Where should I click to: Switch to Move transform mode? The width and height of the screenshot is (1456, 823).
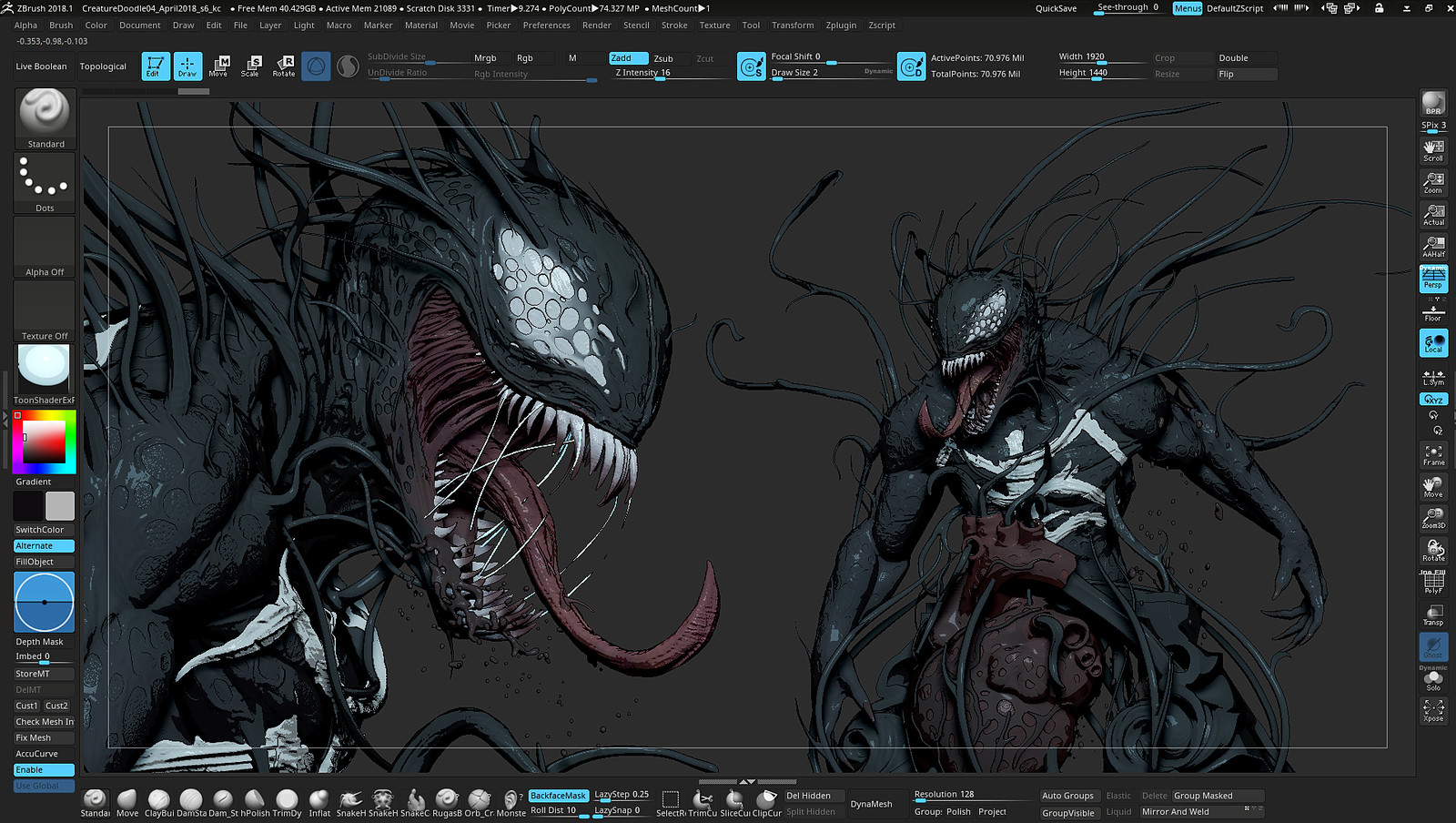point(218,66)
